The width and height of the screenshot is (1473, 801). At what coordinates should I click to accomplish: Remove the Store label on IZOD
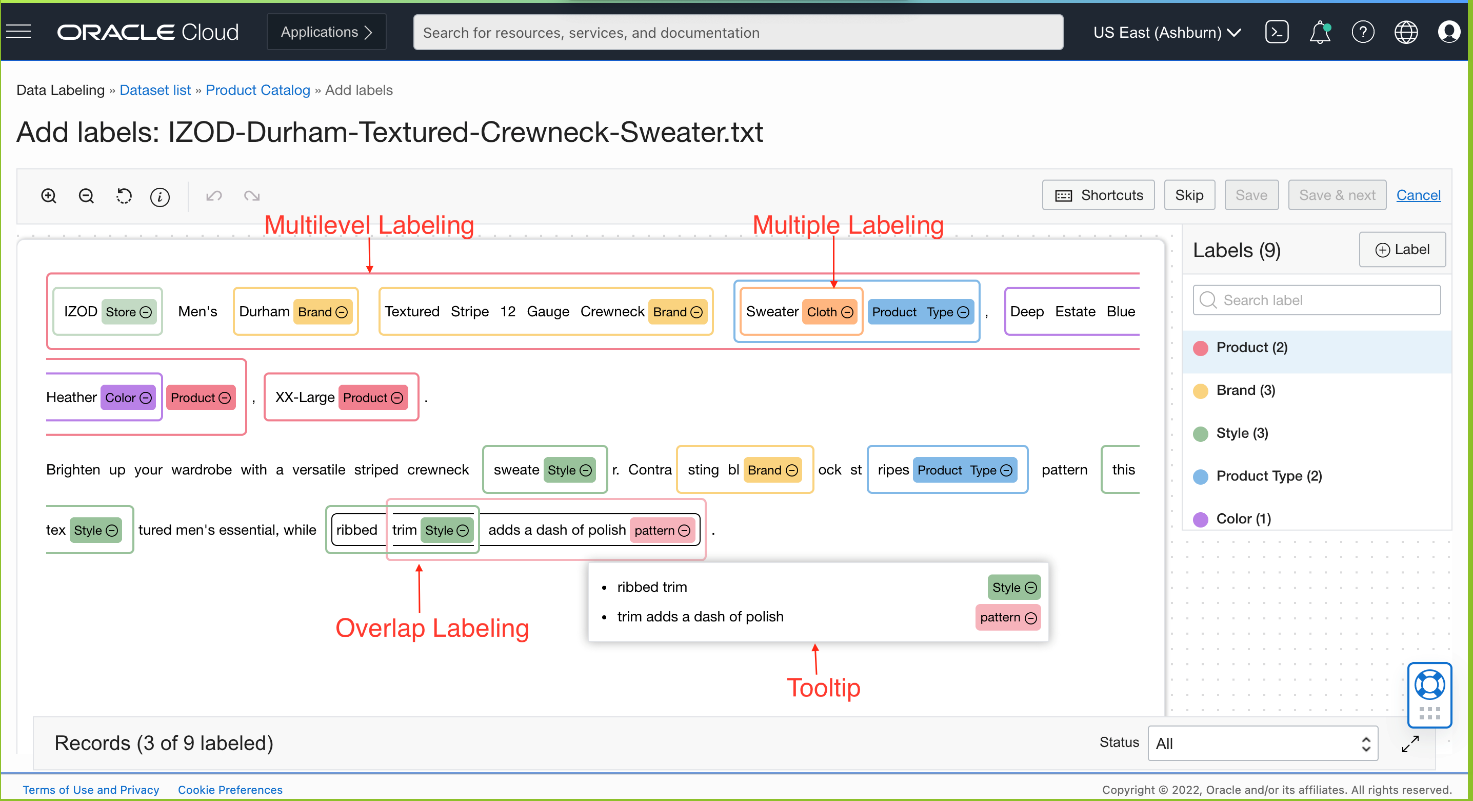(146, 312)
